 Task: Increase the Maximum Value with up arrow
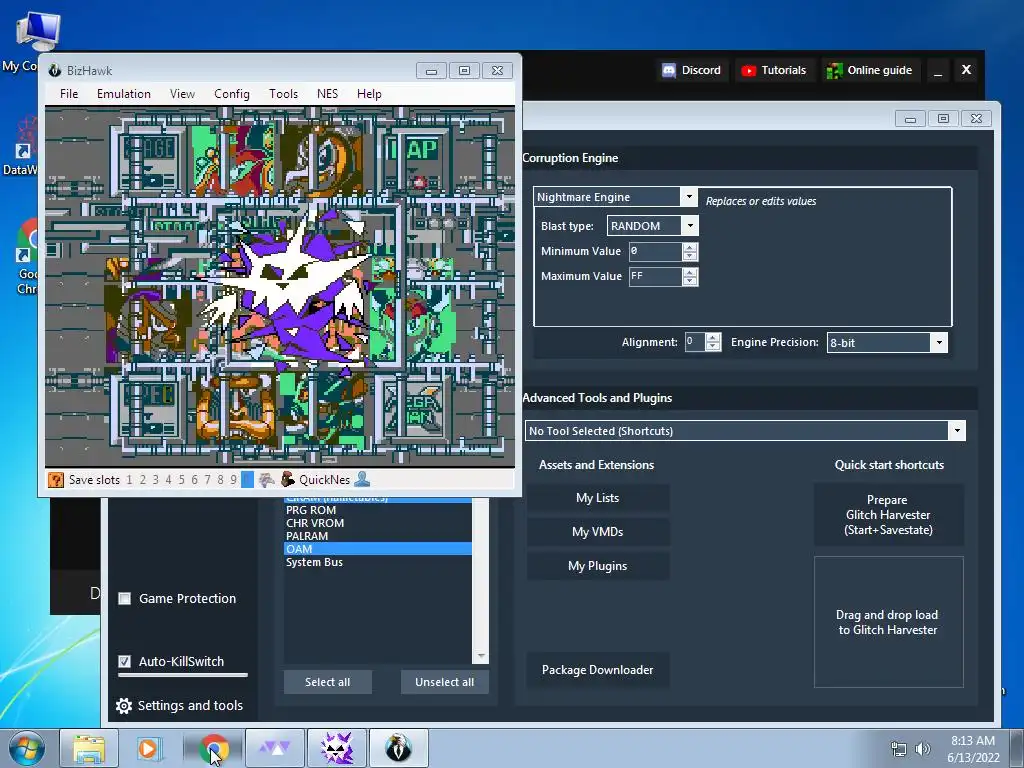(690, 272)
